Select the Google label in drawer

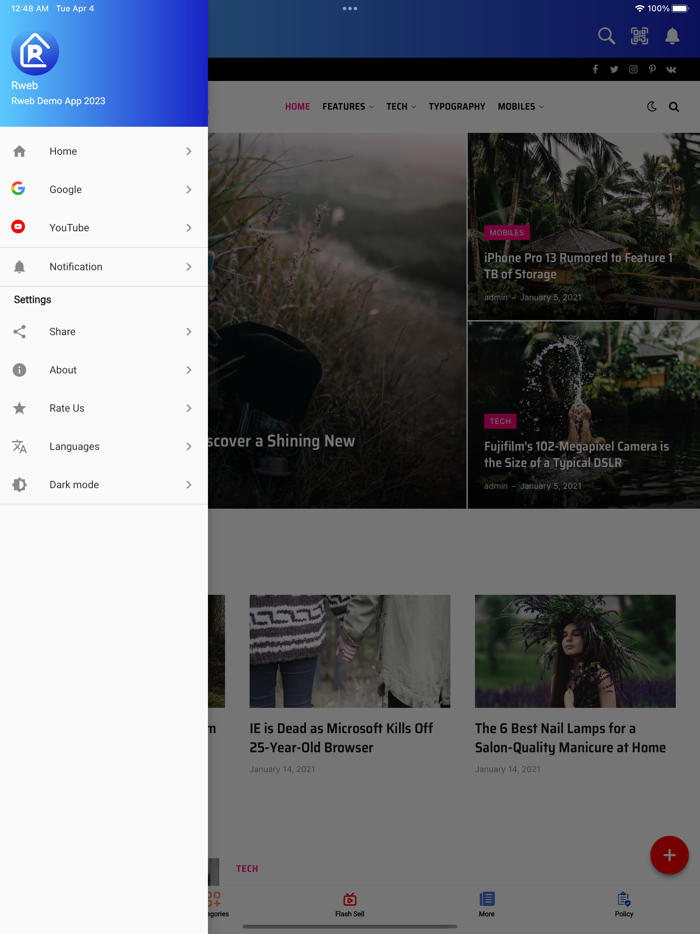click(66, 189)
